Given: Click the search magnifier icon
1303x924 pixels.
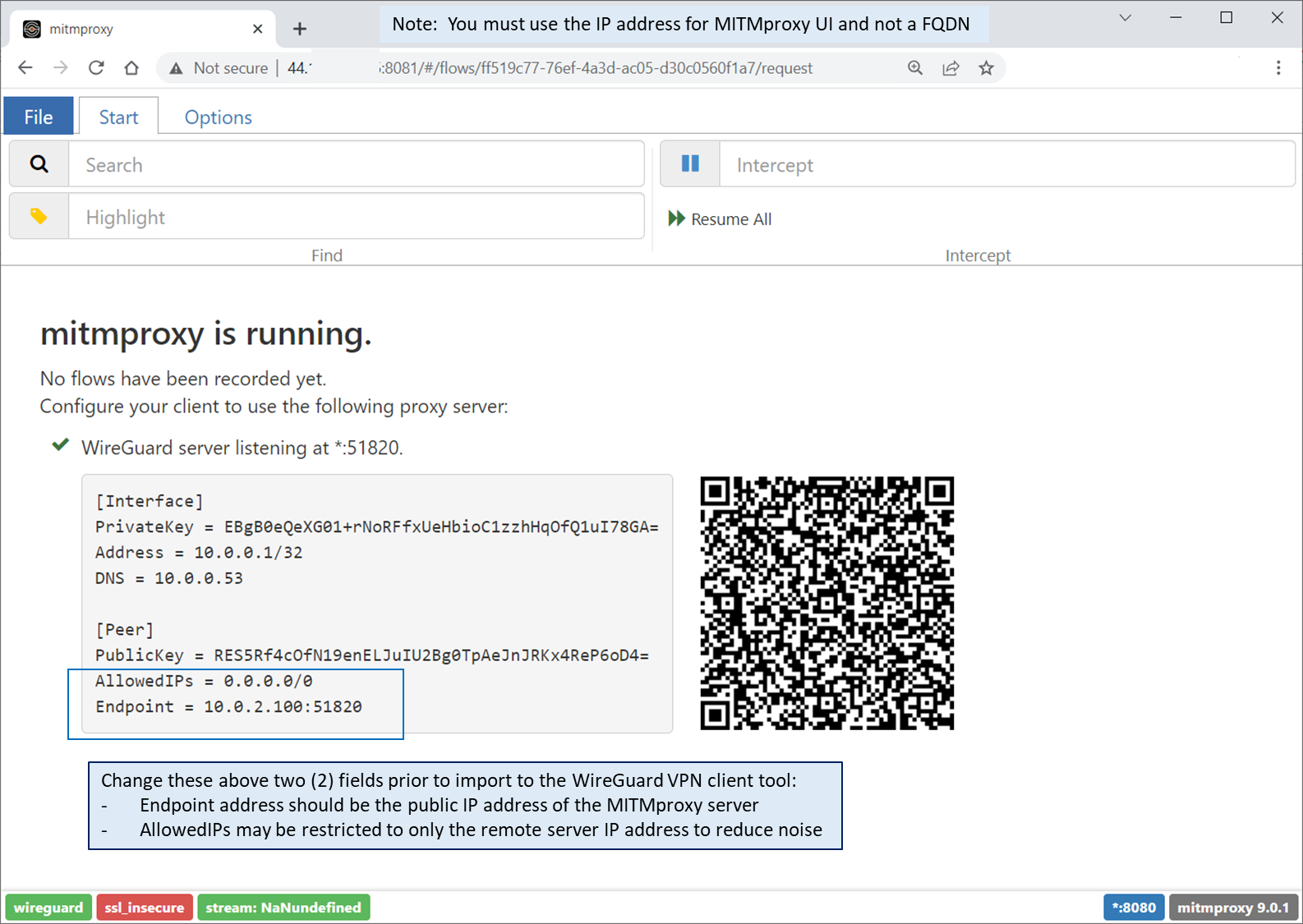Looking at the screenshot, I should [39, 164].
